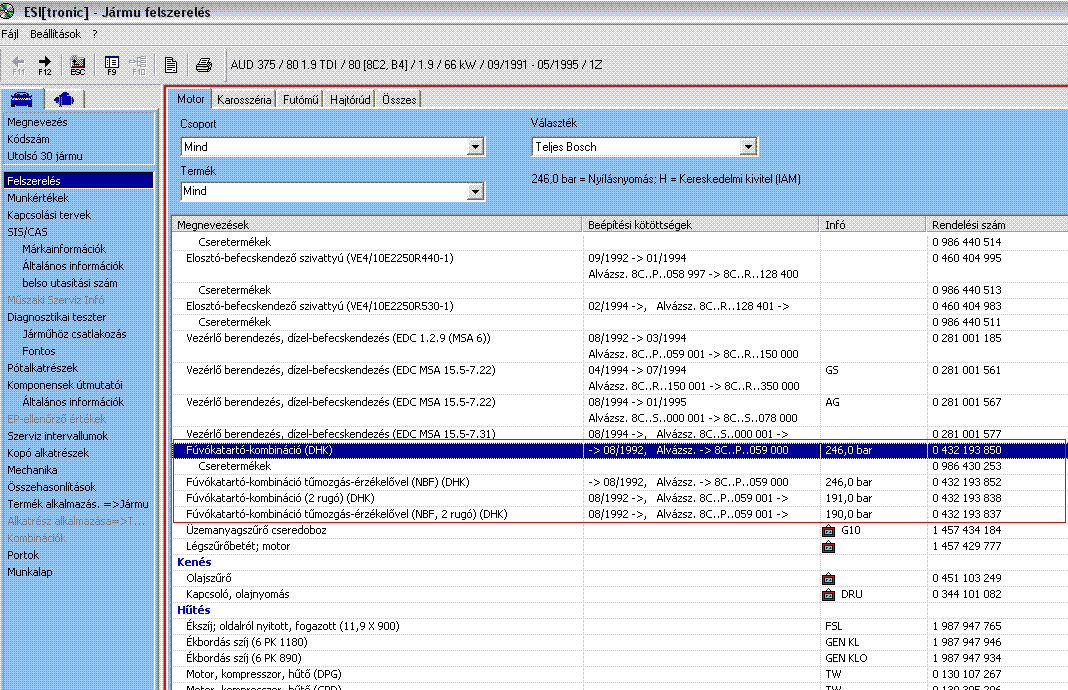Click the ESI[tronic] title bar app icon
This screenshot has width=1068, height=690.
pos(7,11)
